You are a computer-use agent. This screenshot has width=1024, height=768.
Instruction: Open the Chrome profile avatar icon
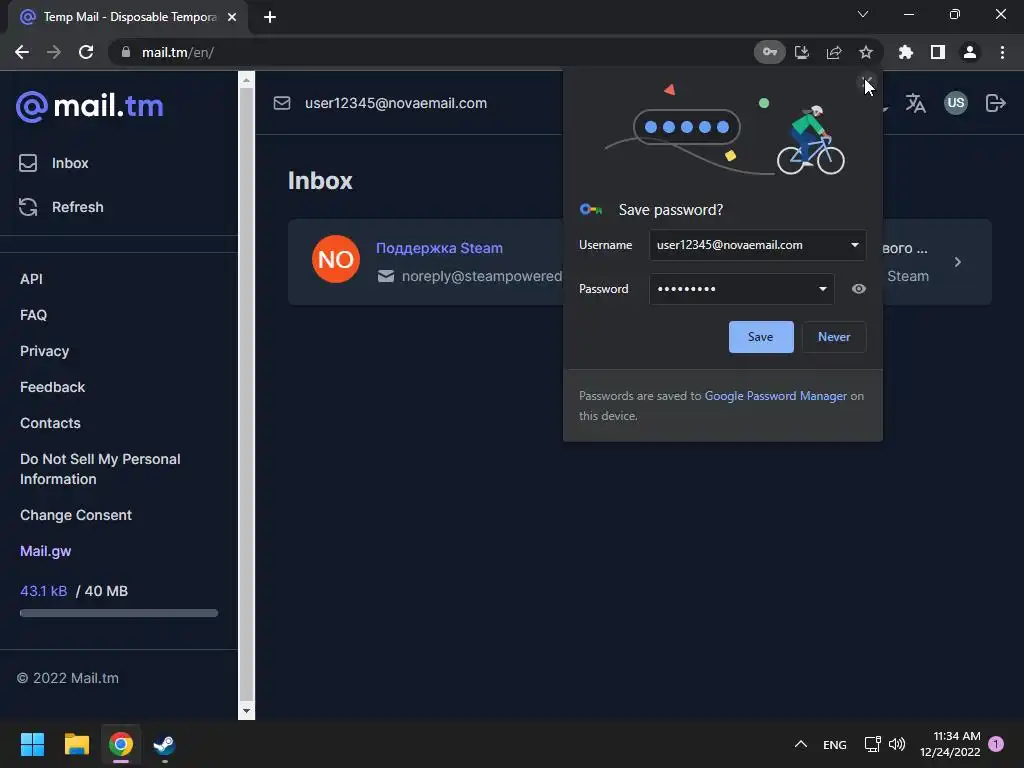(x=970, y=52)
